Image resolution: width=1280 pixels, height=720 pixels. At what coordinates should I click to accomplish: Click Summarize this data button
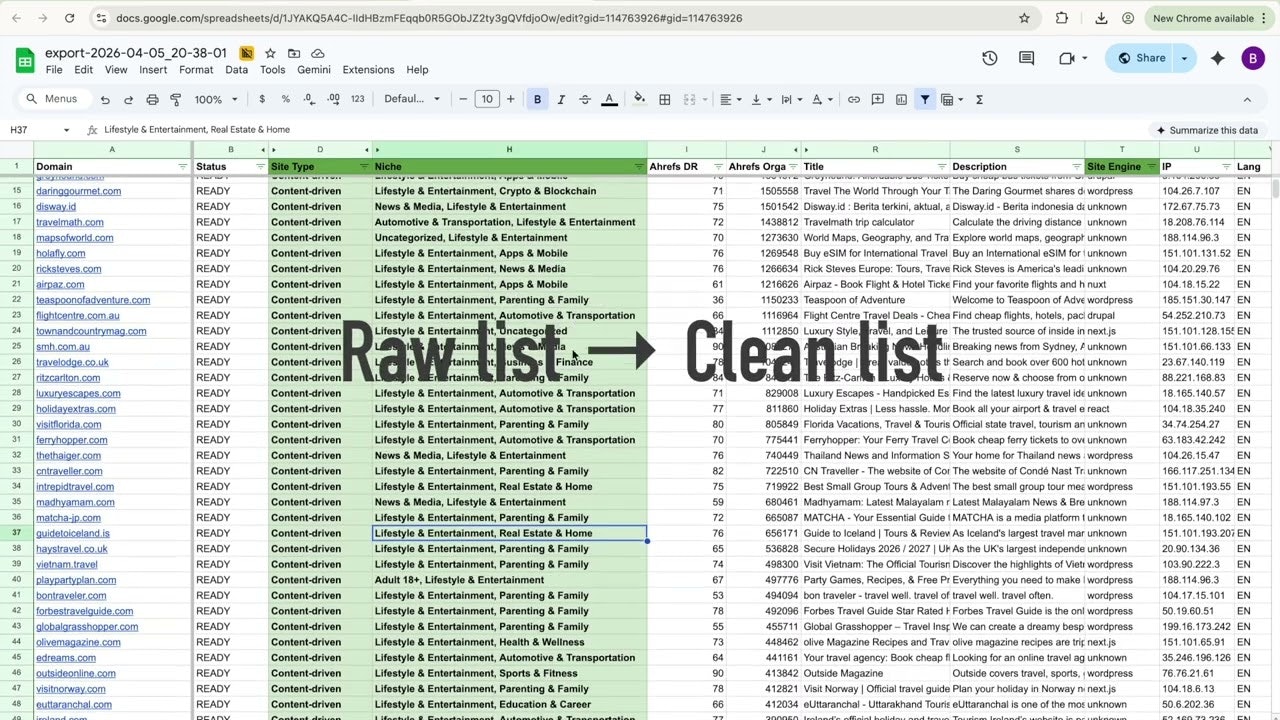point(1207,130)
